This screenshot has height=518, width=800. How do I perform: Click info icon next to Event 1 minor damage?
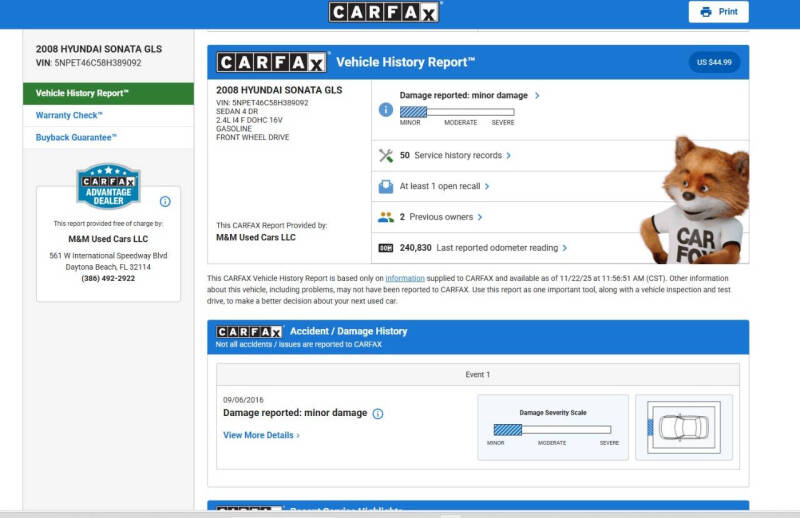(x=378, y=414)
